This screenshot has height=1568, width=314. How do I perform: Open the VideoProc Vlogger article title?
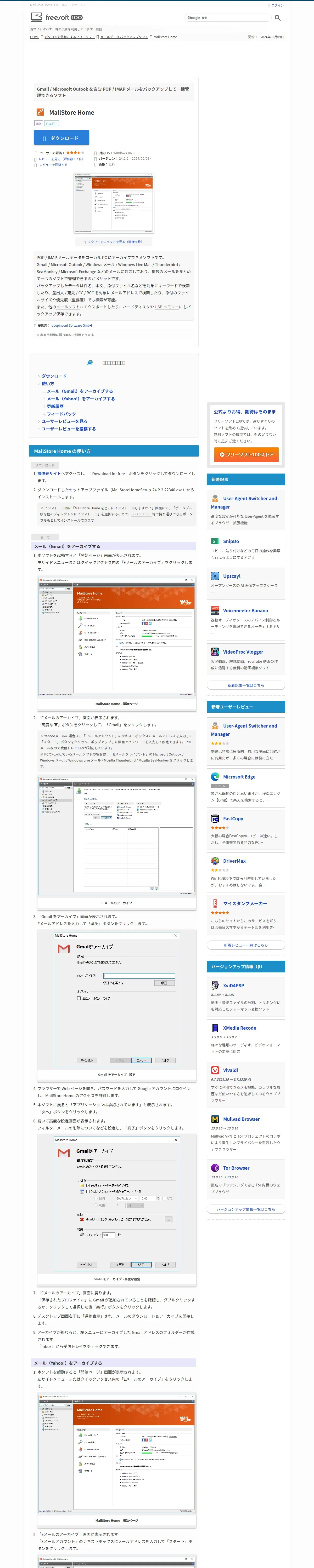(x=243, y=652)
